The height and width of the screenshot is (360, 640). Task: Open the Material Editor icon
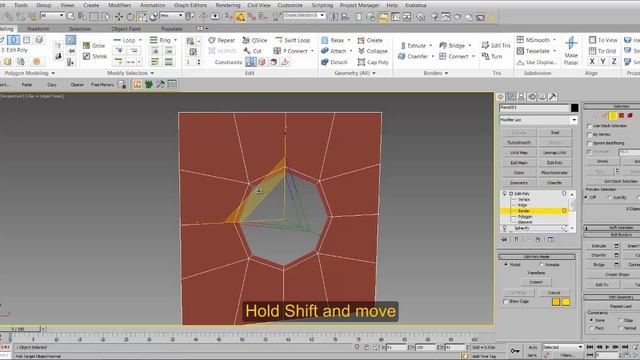[420, 17]
